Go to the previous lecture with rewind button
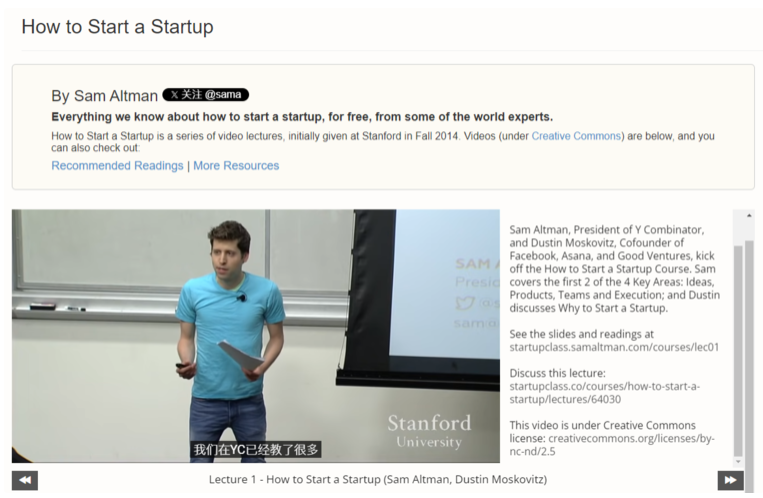The image size is (763, 498). pos(25,481)
